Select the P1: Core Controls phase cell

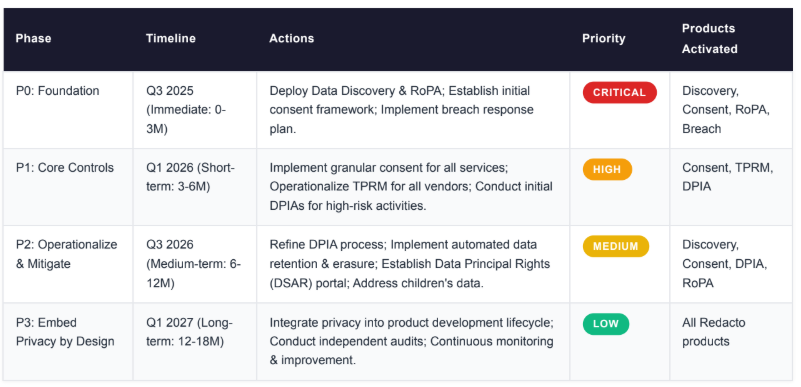coord(68,187)
